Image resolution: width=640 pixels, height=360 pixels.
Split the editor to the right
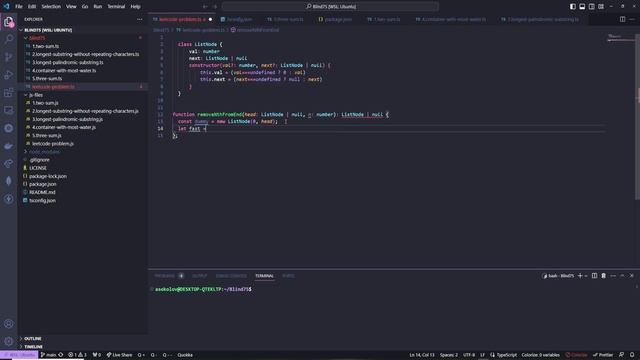622,19
